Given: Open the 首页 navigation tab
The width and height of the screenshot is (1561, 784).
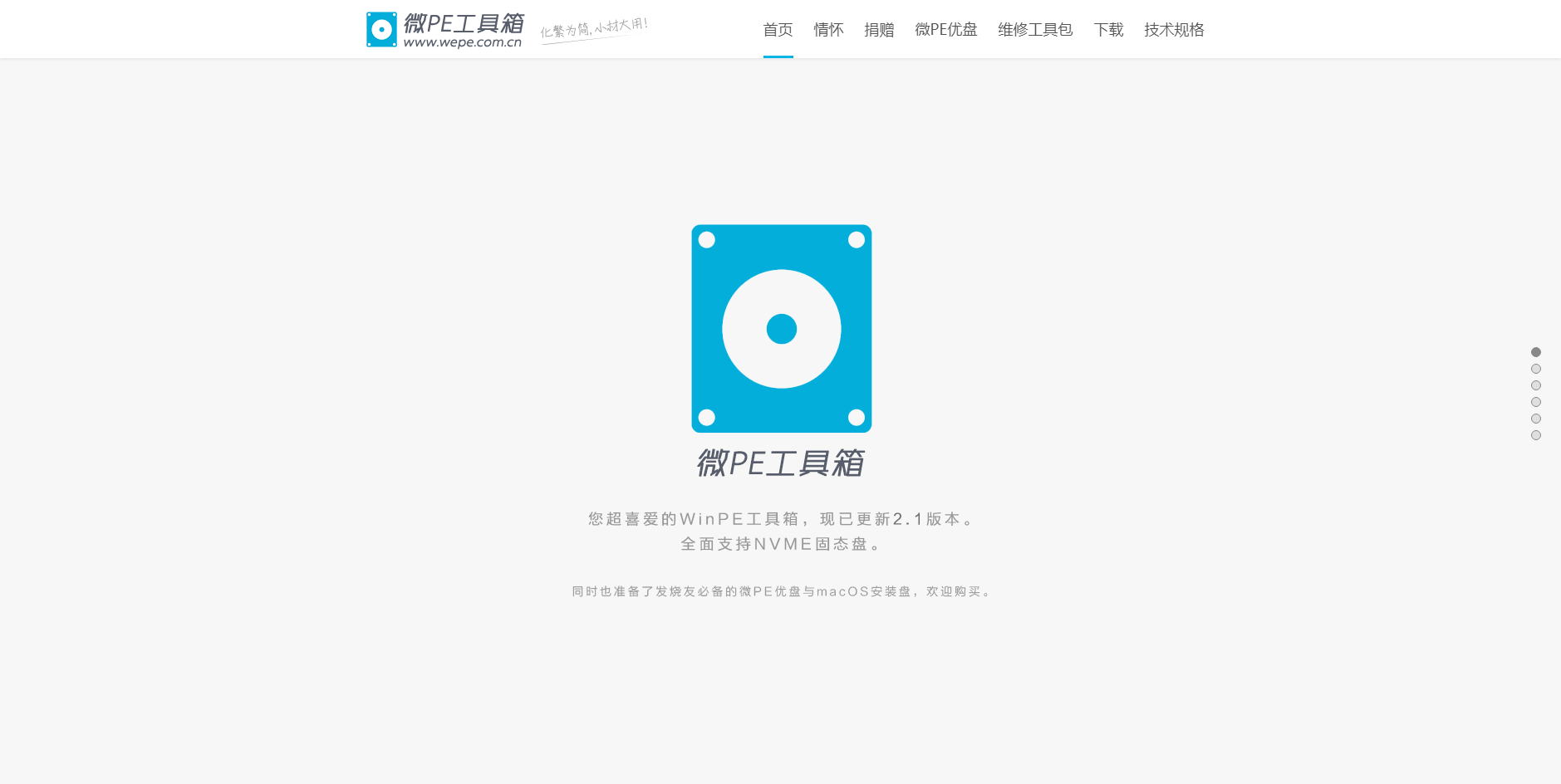Looking at the screenshot, I should click(x=778, y=30).
